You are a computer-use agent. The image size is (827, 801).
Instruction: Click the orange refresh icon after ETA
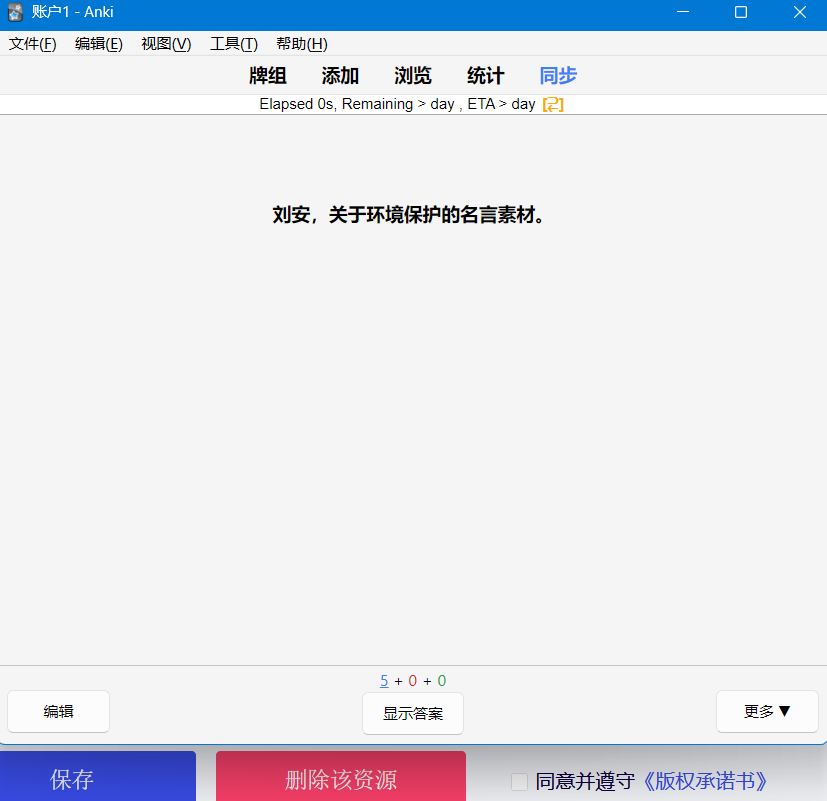click(553, 104)
